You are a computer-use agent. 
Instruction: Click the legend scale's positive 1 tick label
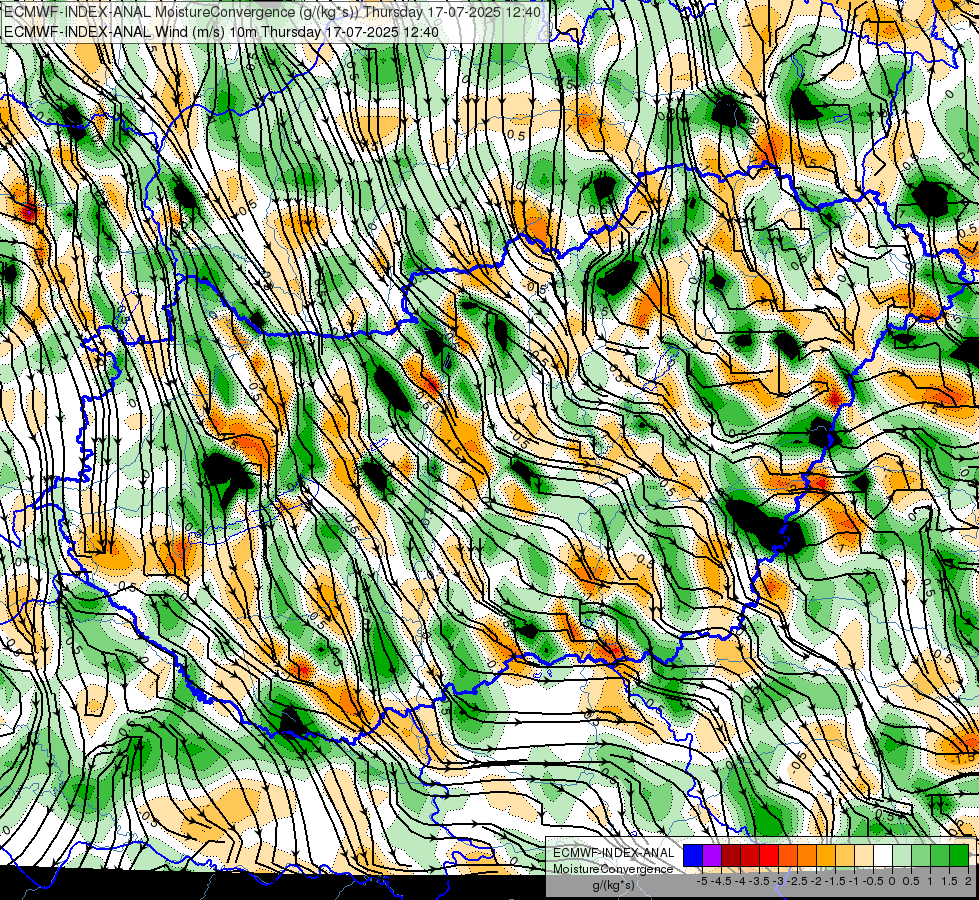930,881
